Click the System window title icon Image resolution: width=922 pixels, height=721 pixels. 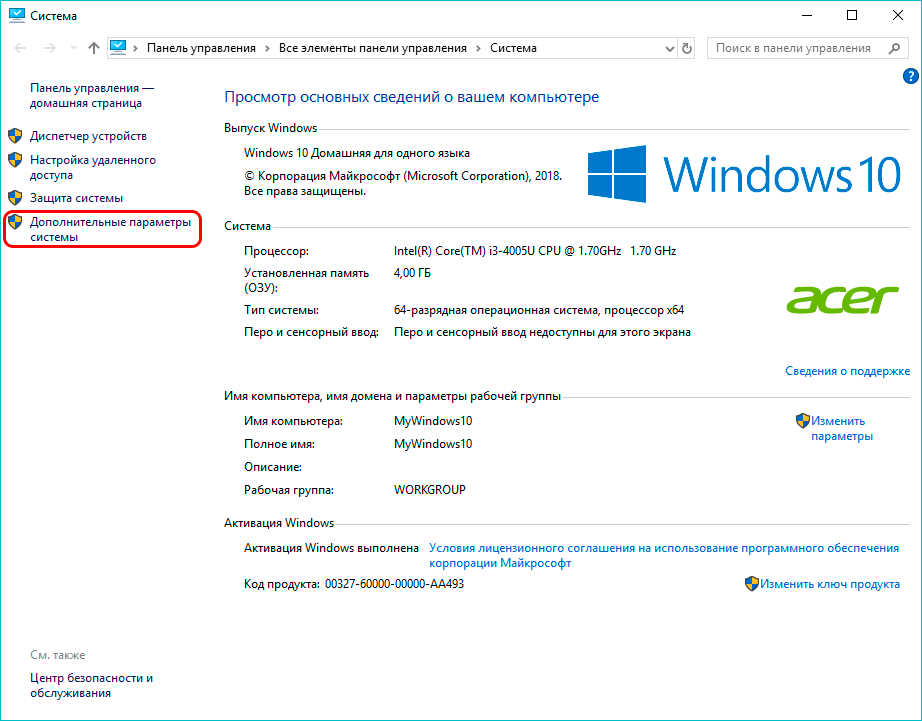(16, 15)
